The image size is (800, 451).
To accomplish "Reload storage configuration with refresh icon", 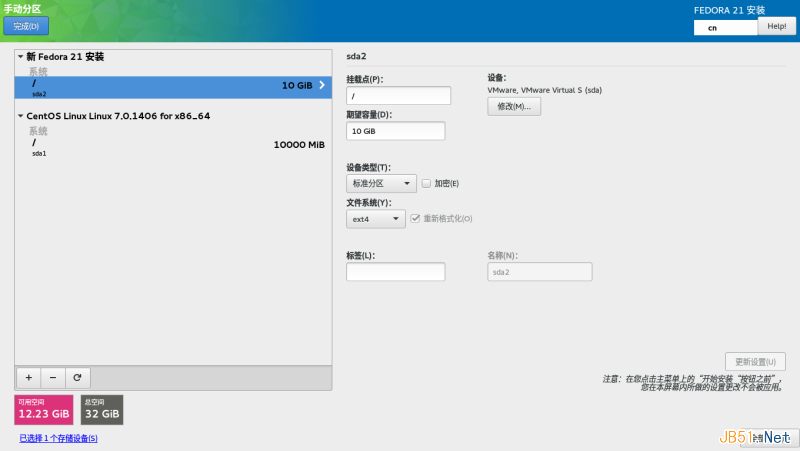I will pyautogui.click(x=78, y=378).
